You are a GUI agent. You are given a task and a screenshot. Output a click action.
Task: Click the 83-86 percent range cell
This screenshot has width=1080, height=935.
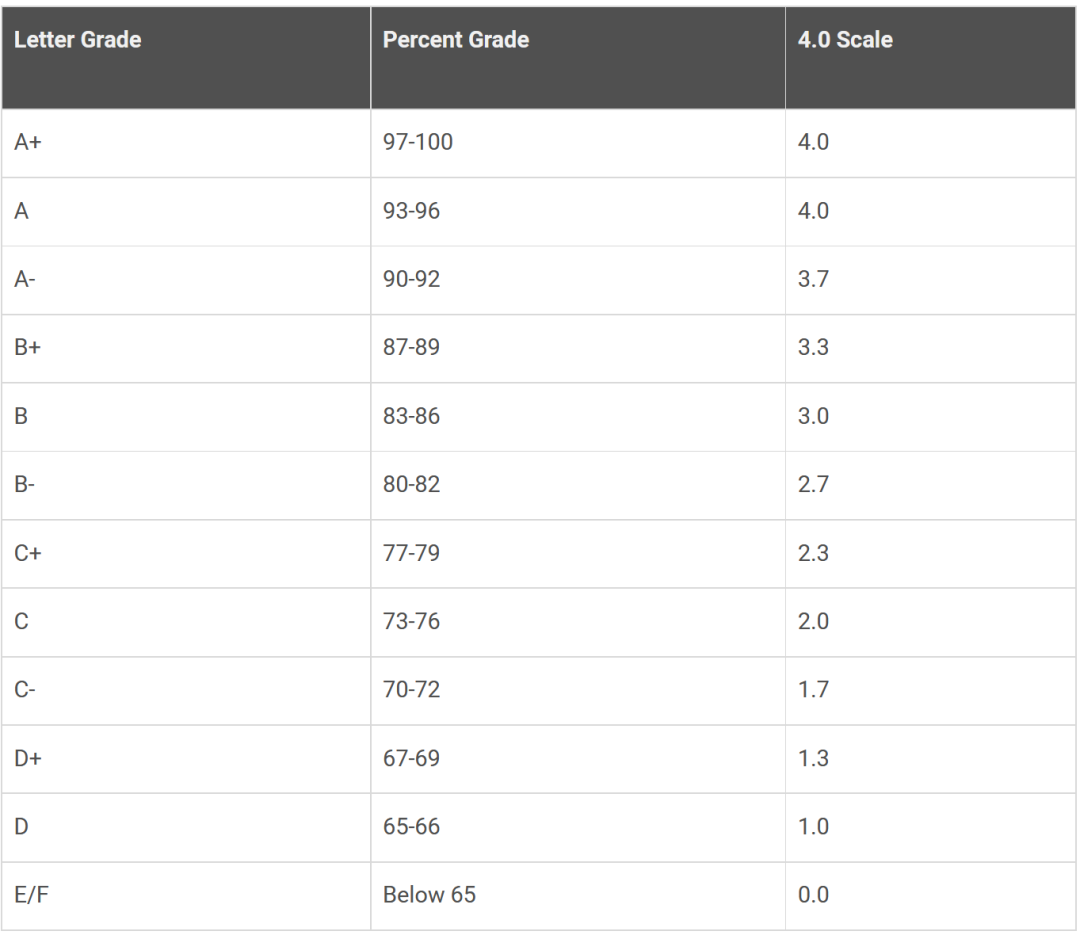click(x=578, y=417)
